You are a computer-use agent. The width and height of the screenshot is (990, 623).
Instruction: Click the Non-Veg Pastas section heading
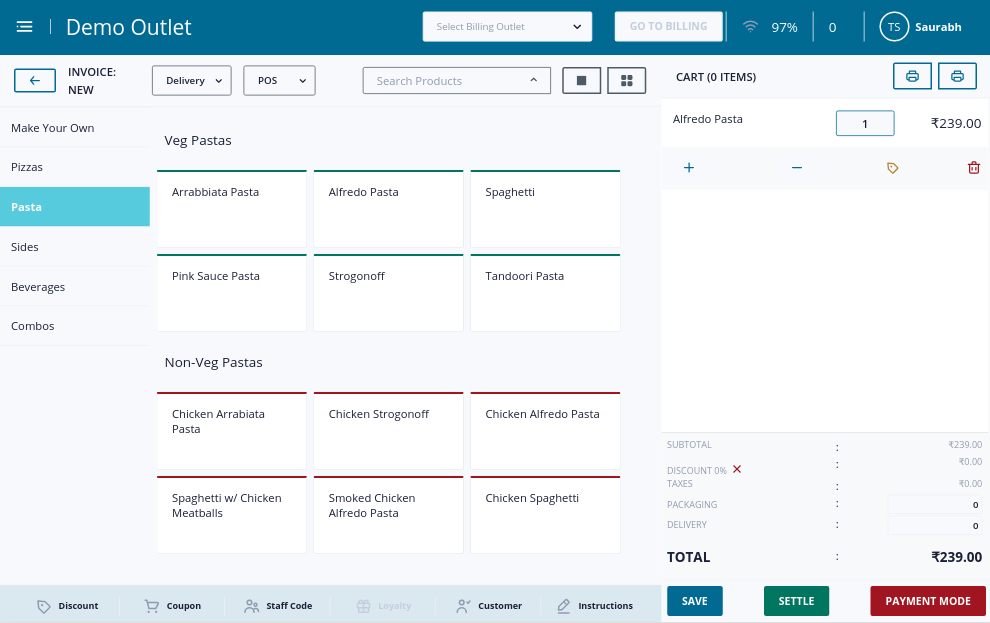(213, 363)
